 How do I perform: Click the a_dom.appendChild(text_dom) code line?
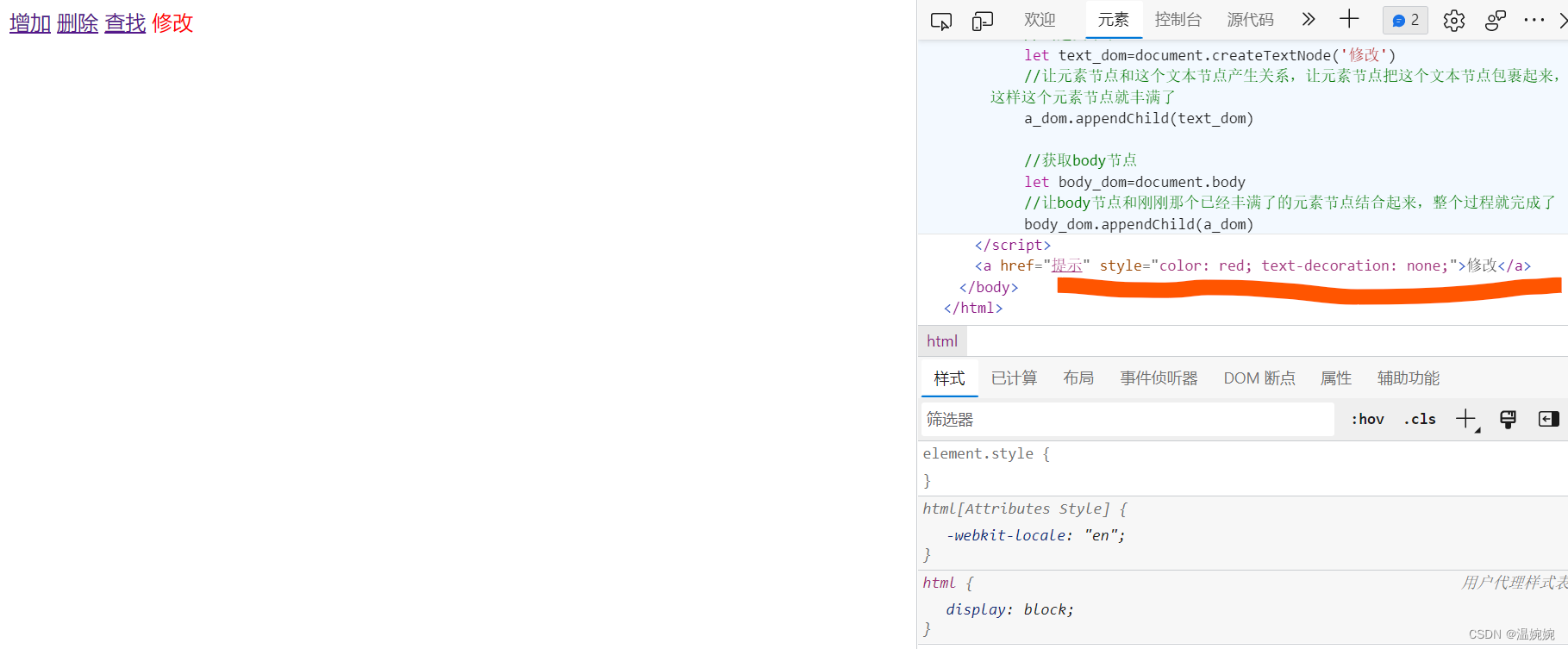[x=1139, y=119]
